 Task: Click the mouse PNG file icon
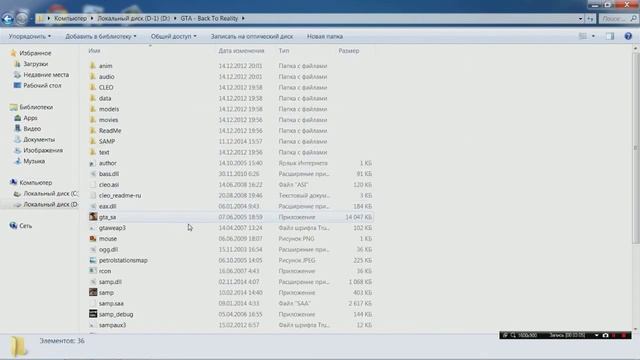pos(93,238)
